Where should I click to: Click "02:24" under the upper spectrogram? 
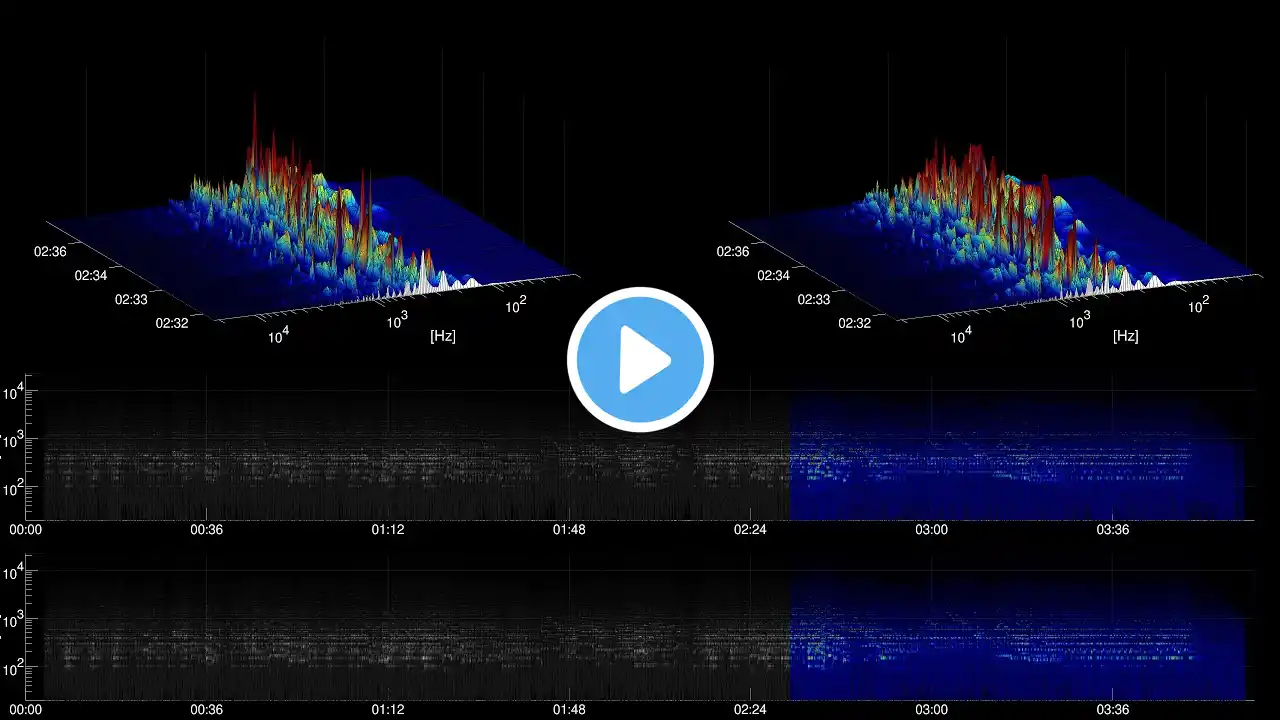[750, 530]
